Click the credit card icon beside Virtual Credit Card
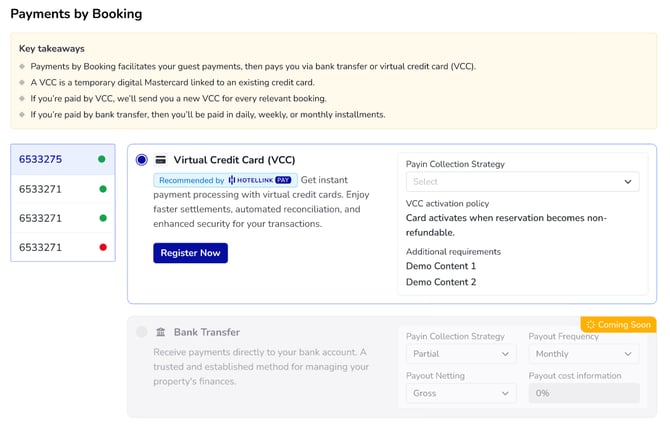The image size is (670, 431). [160, 160]
